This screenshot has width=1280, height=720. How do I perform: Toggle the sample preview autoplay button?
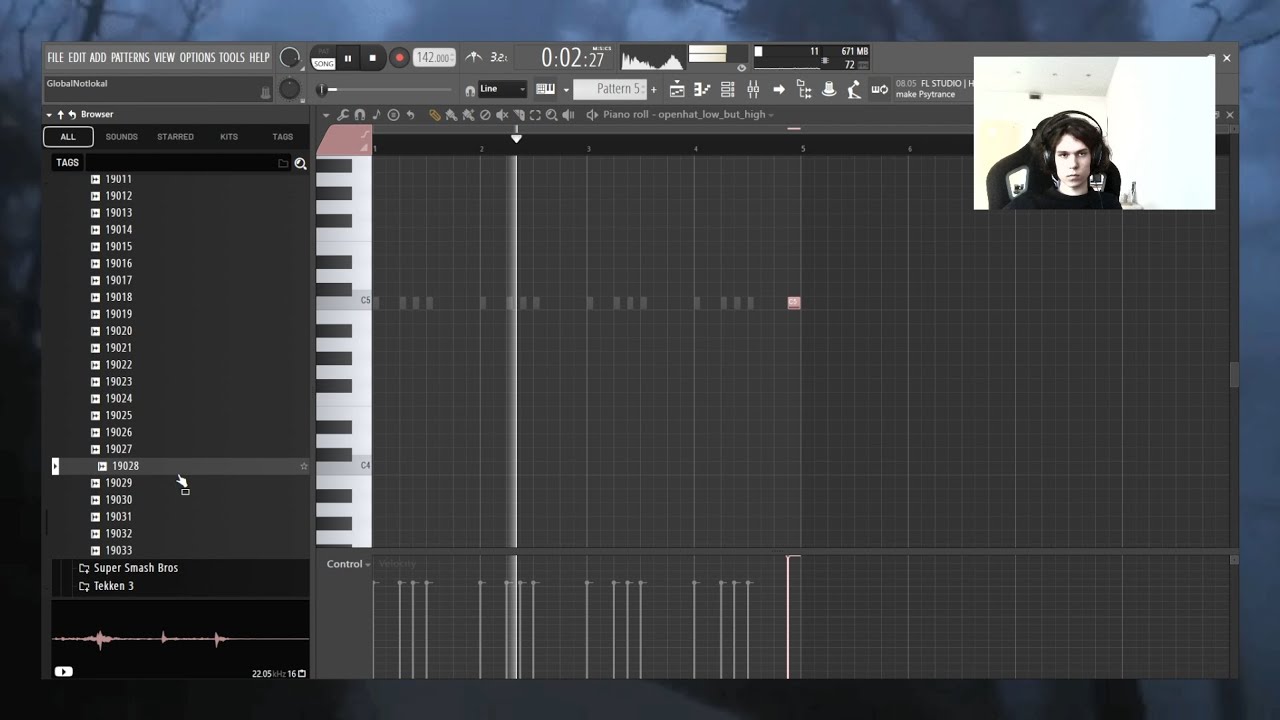[63, 672]
